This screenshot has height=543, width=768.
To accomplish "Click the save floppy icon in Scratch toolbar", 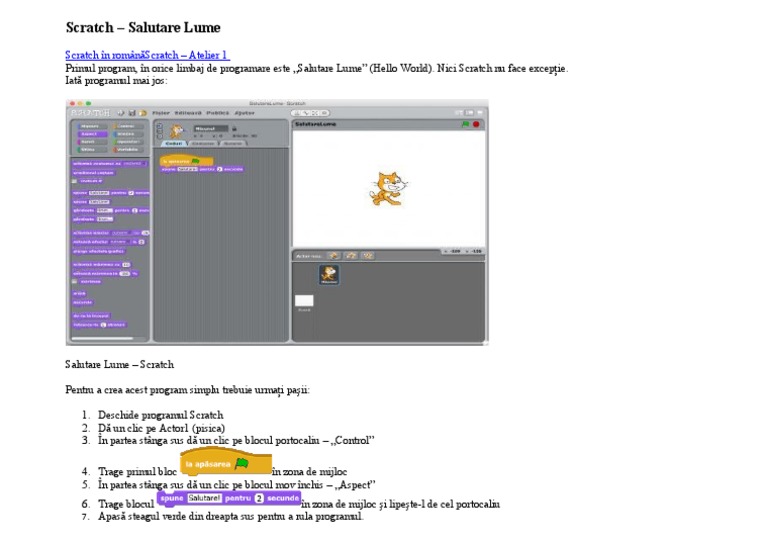I will tap(132, 113).
